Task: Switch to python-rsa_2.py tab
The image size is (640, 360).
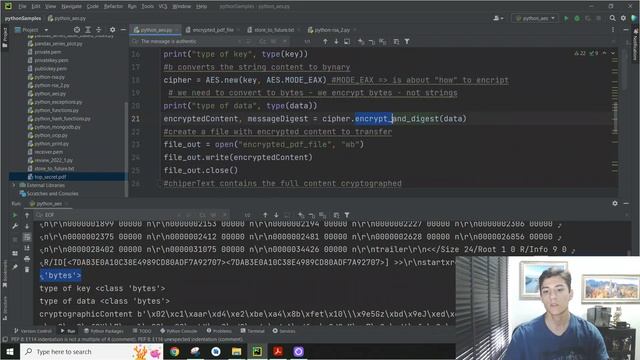Action: pos(332,30)
